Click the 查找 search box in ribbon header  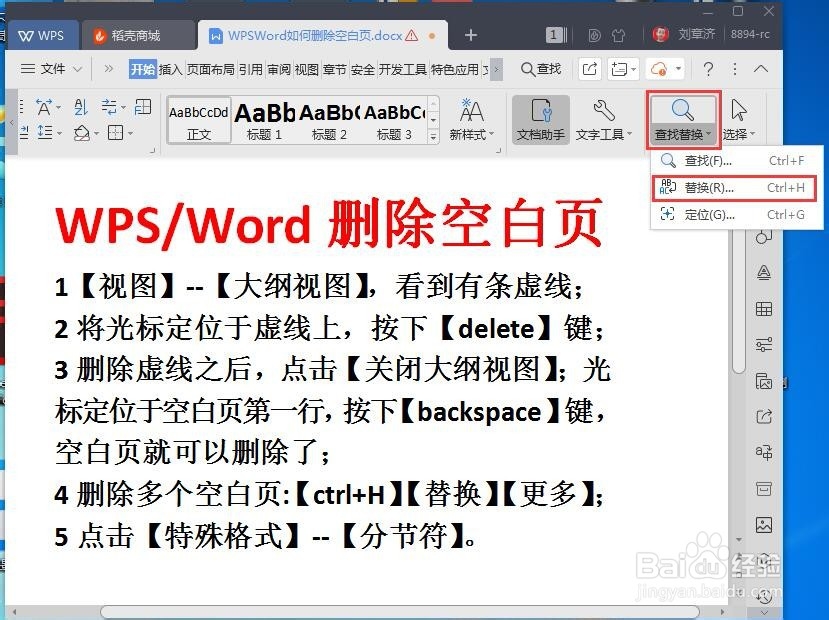(x=540, y=69)
